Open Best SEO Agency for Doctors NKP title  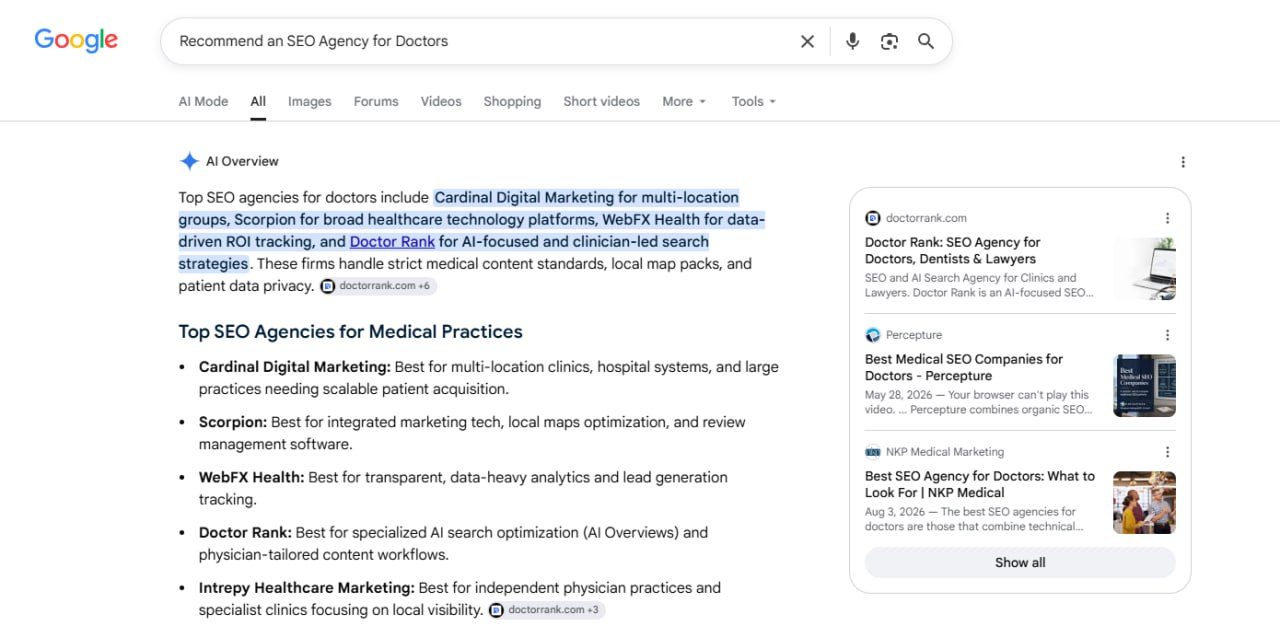980,484
